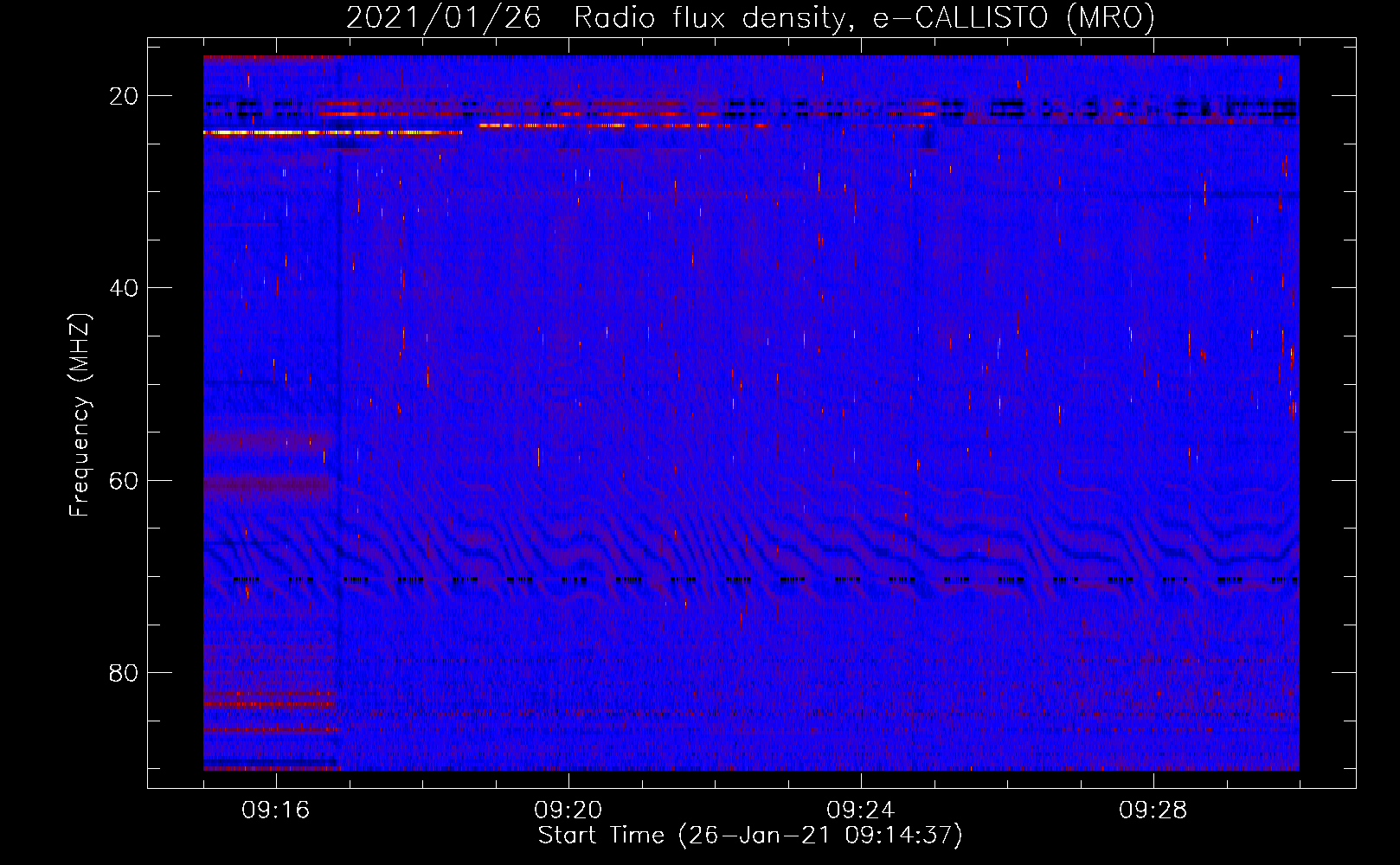1400x865 pixels.
Task: Click the 20 MHz frequency tick label
Action: (x=124, y=96)
